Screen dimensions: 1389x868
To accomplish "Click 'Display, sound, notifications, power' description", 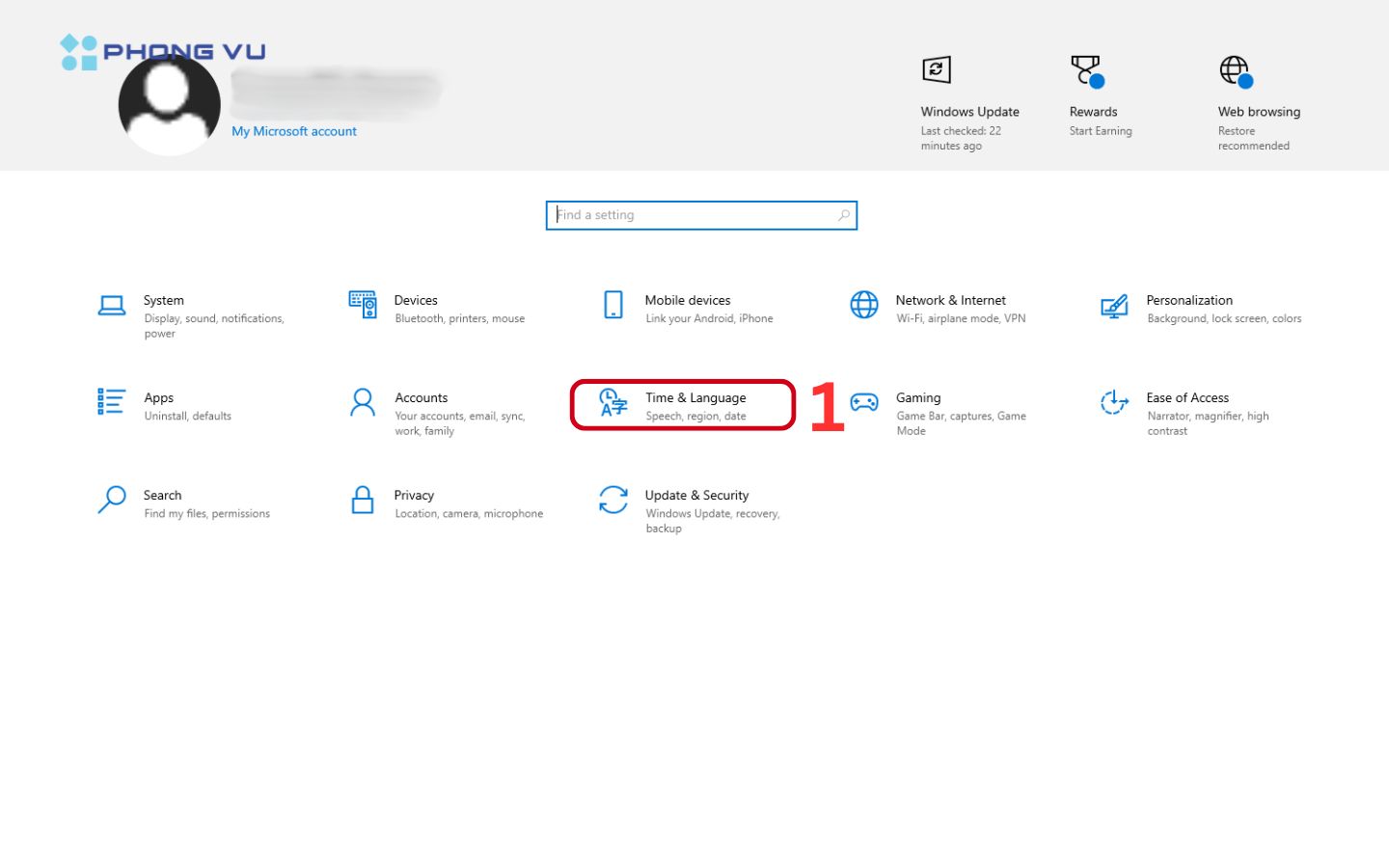I will point(214,326).
